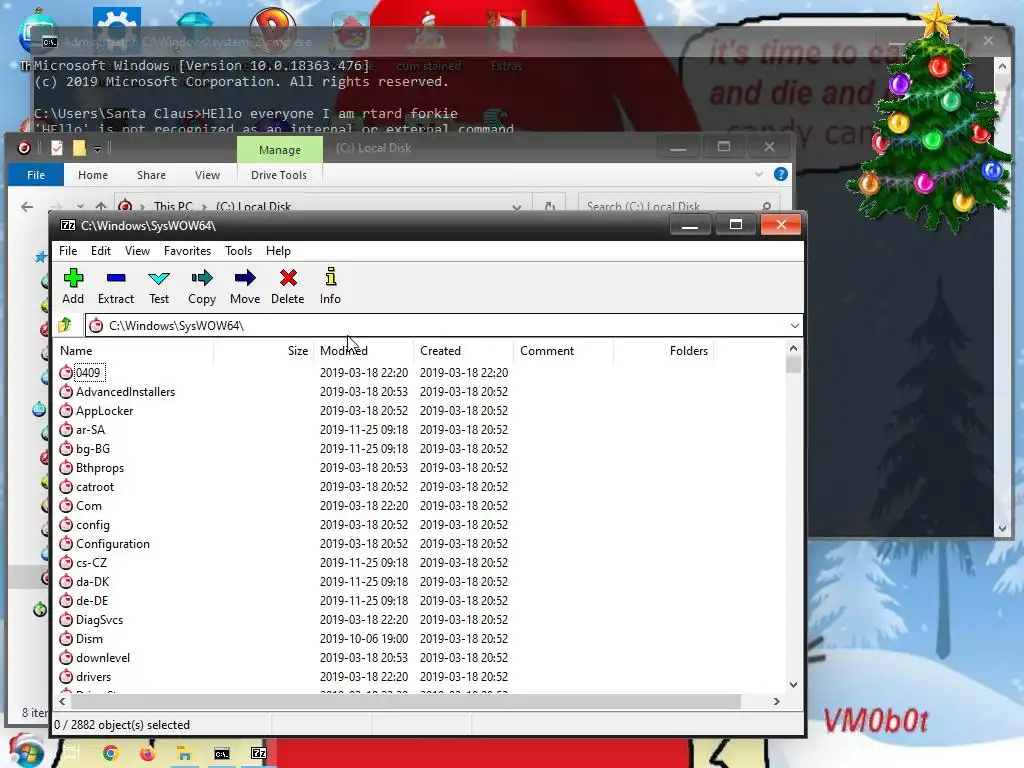Click the Explorer back arrow

pos(27,207)
